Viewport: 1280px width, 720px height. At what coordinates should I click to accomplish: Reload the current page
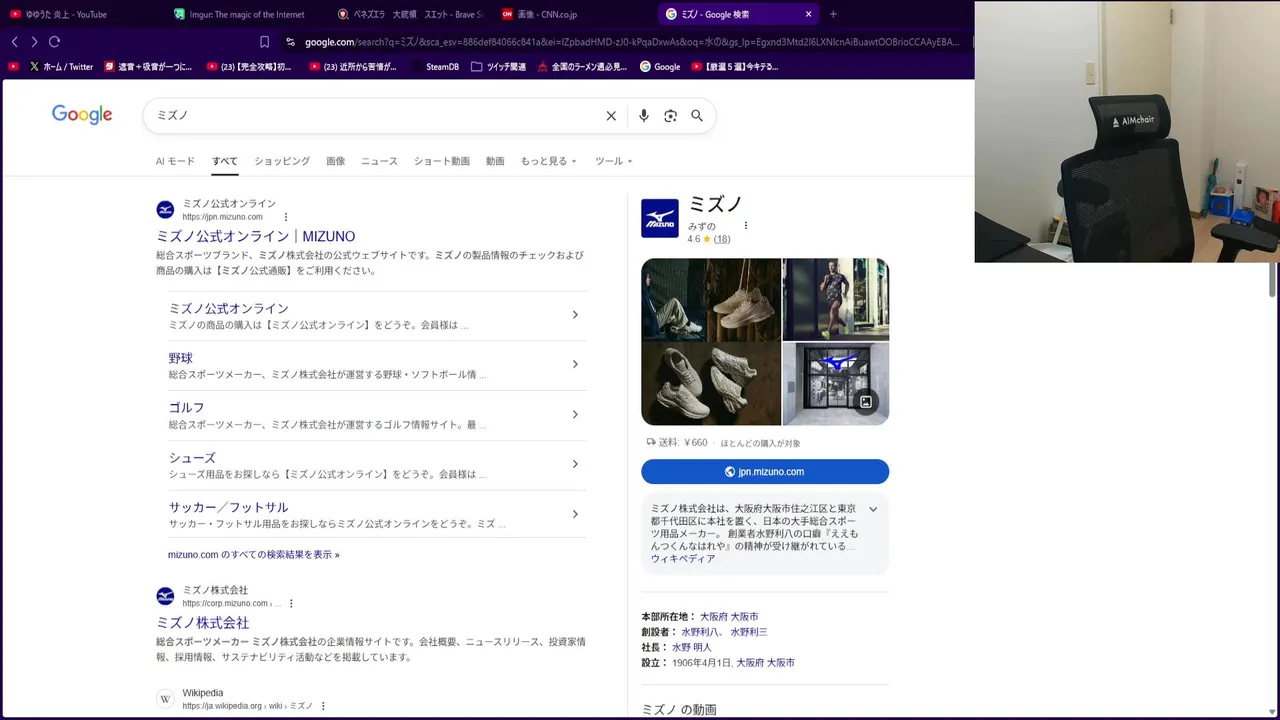coord(54,42)
